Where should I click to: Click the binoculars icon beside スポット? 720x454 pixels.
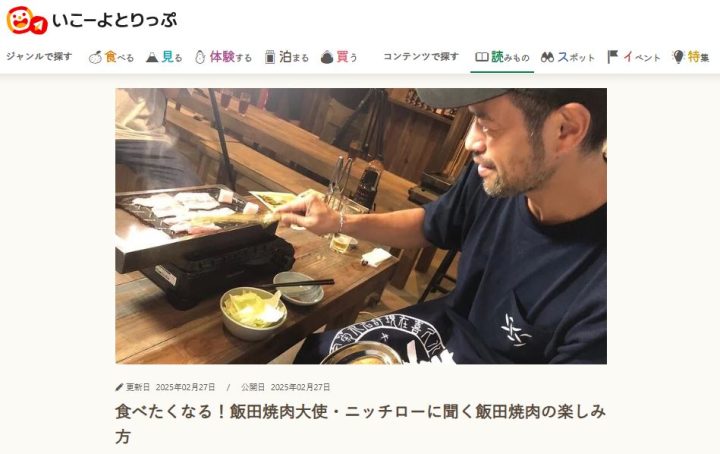547,57
